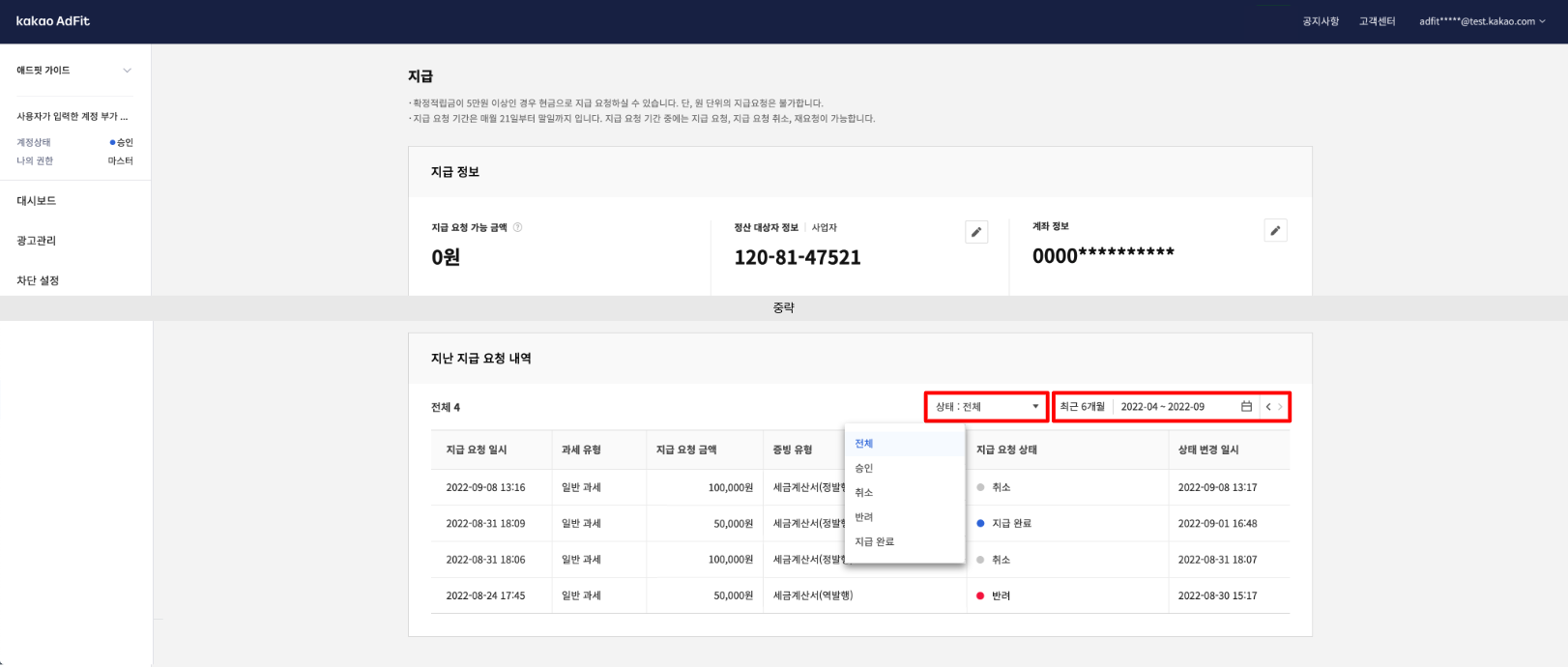
Task: Select 전체 in the status list
Action: 864,444
